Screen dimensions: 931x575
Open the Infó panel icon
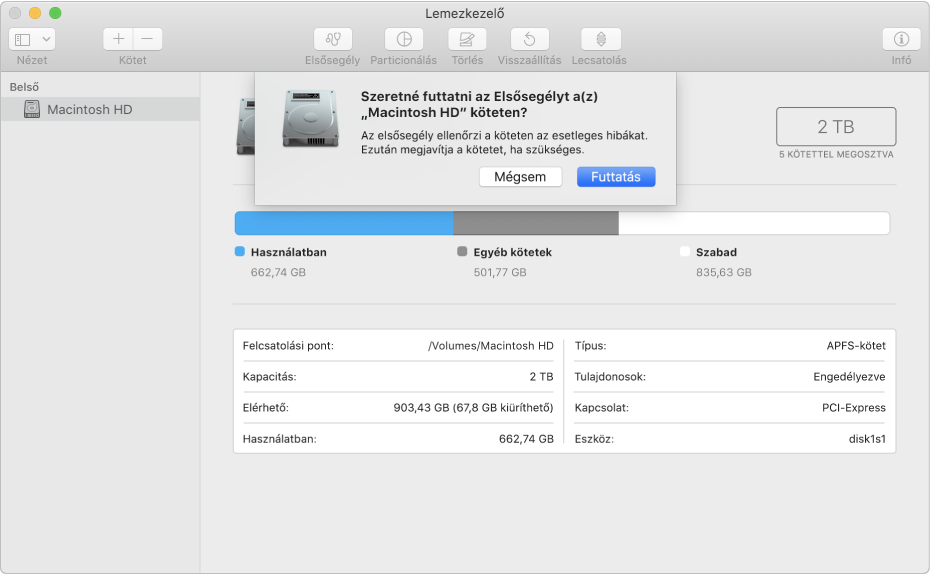(x=901, y=39)
